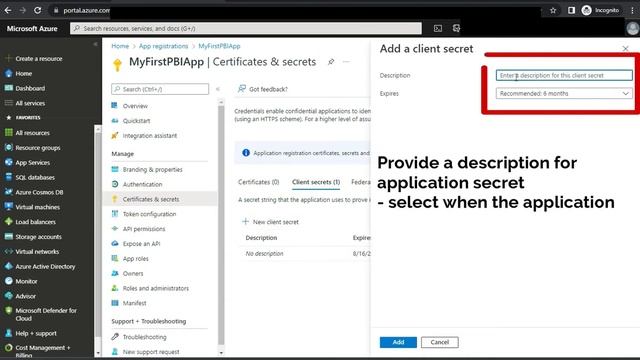Click the Cancel button
This screenshot has width=640, height=360.
click(440, 342)
